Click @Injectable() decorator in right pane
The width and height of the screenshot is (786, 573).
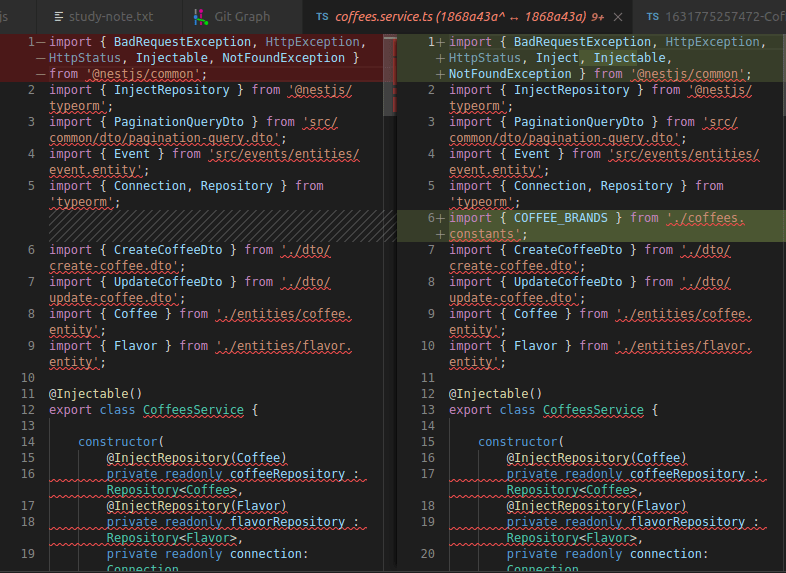[495, 394]
